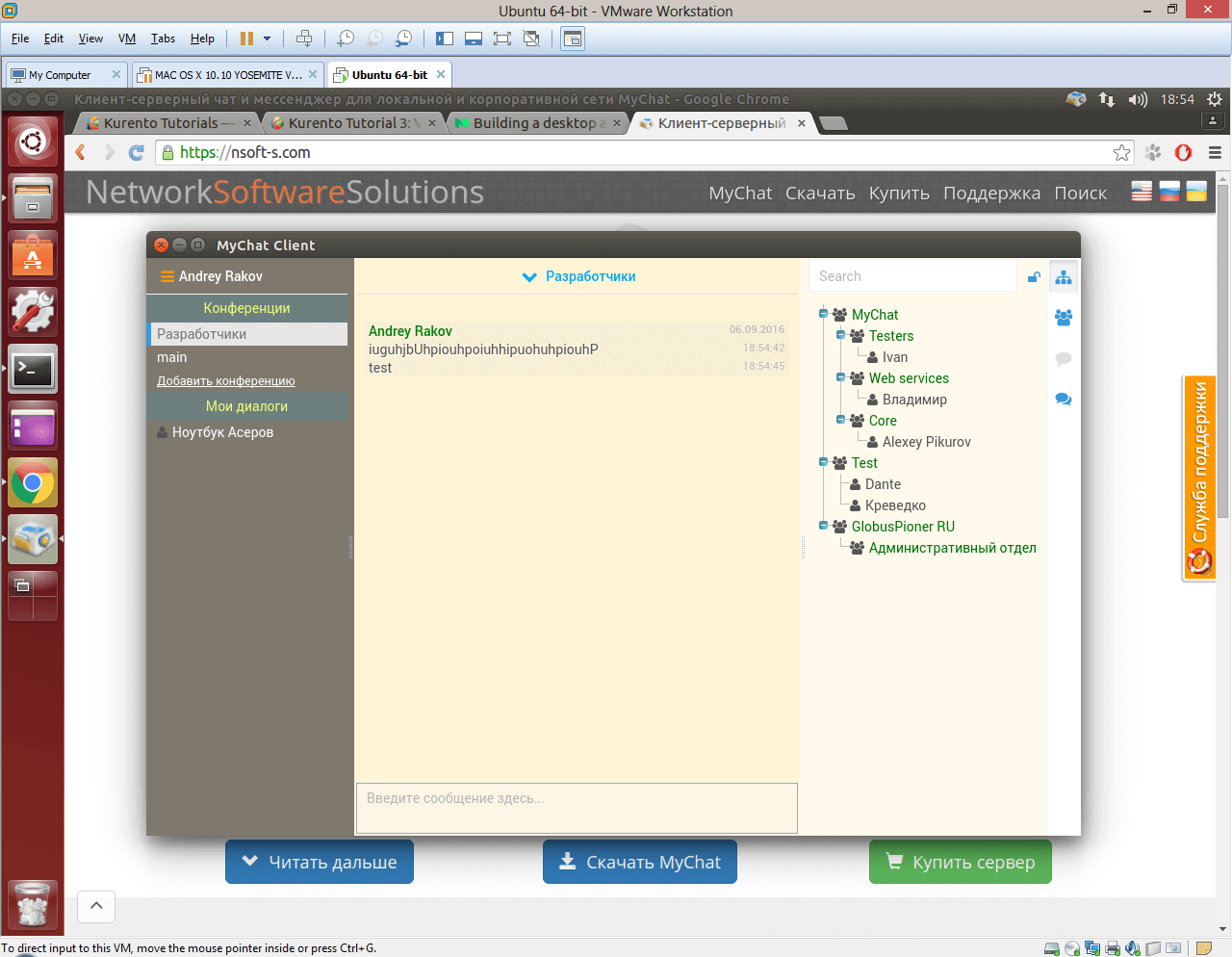
Task: Open the Ubuntu power/session gear menu
Action: [1215, 99]
